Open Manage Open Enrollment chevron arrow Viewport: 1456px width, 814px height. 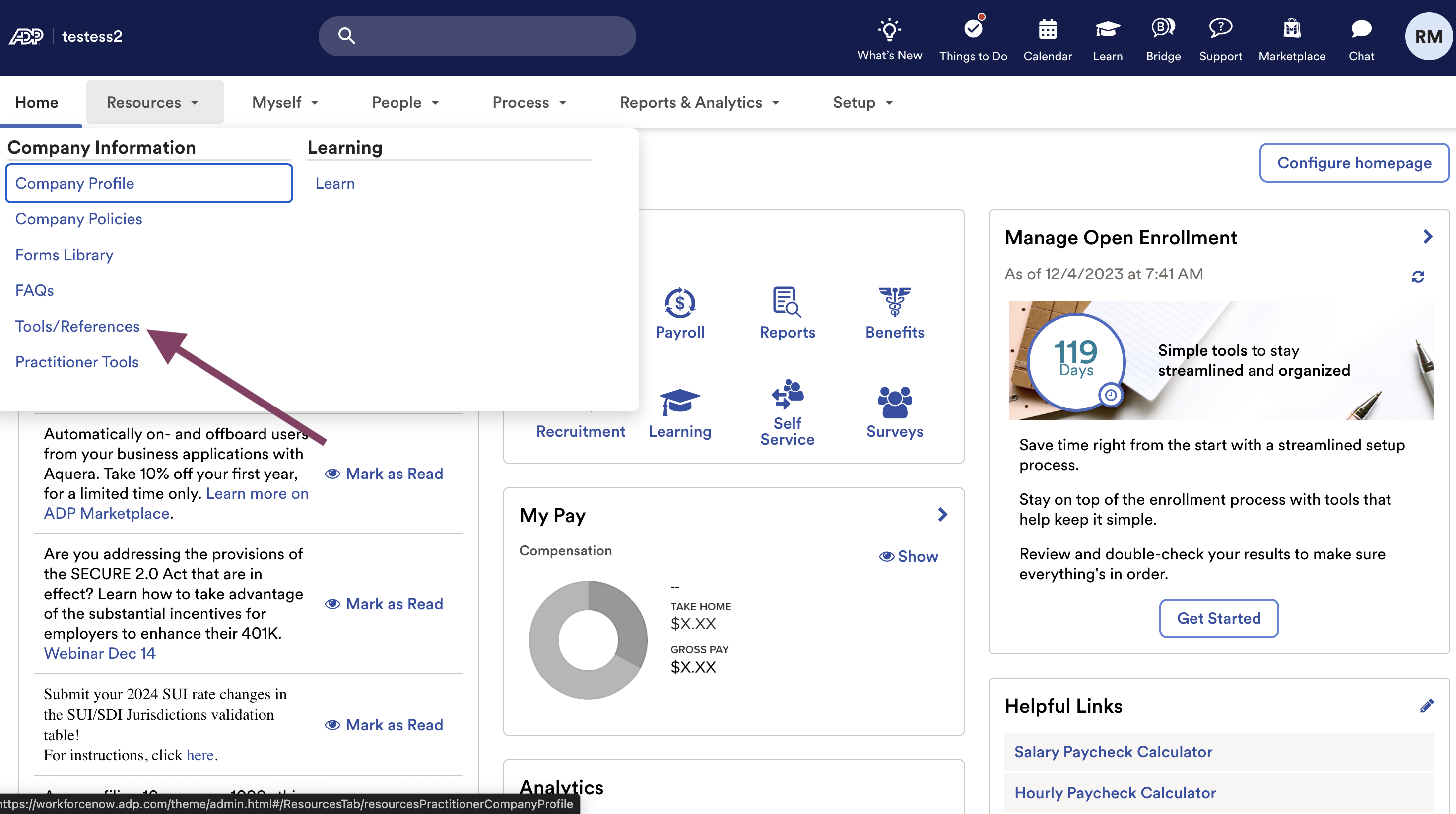(x=1428, y=236)
